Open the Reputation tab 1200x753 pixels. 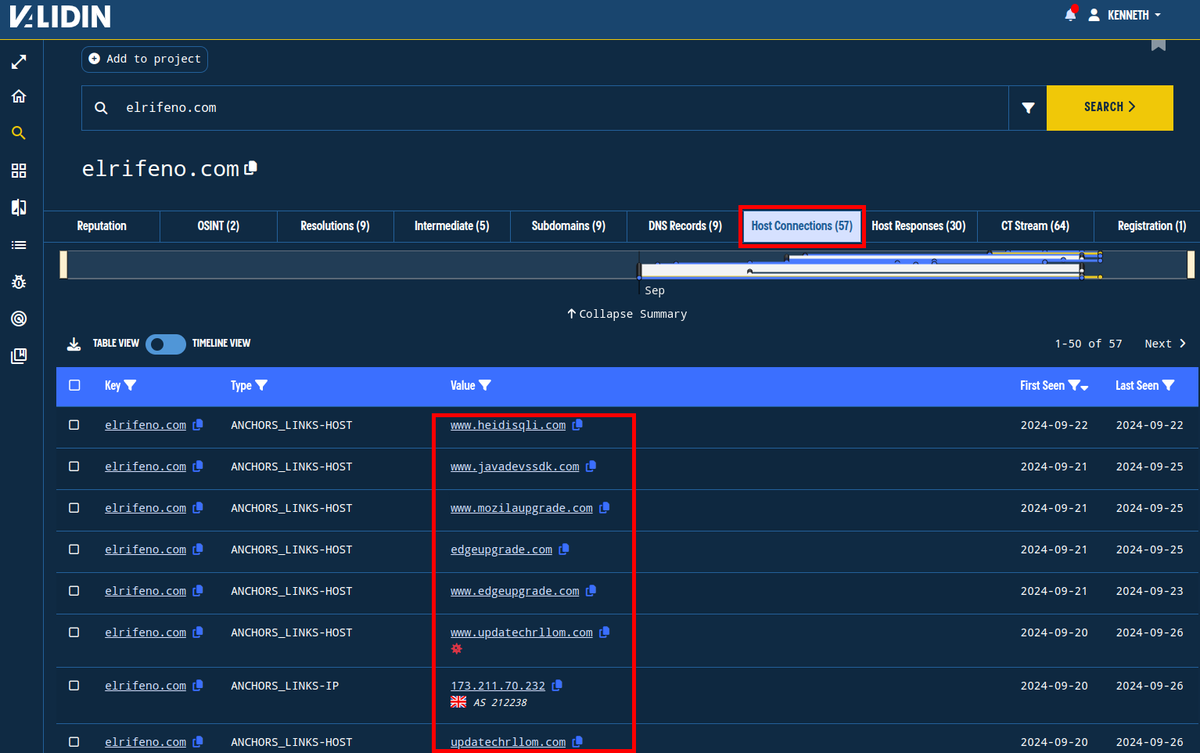click(102, 226)
